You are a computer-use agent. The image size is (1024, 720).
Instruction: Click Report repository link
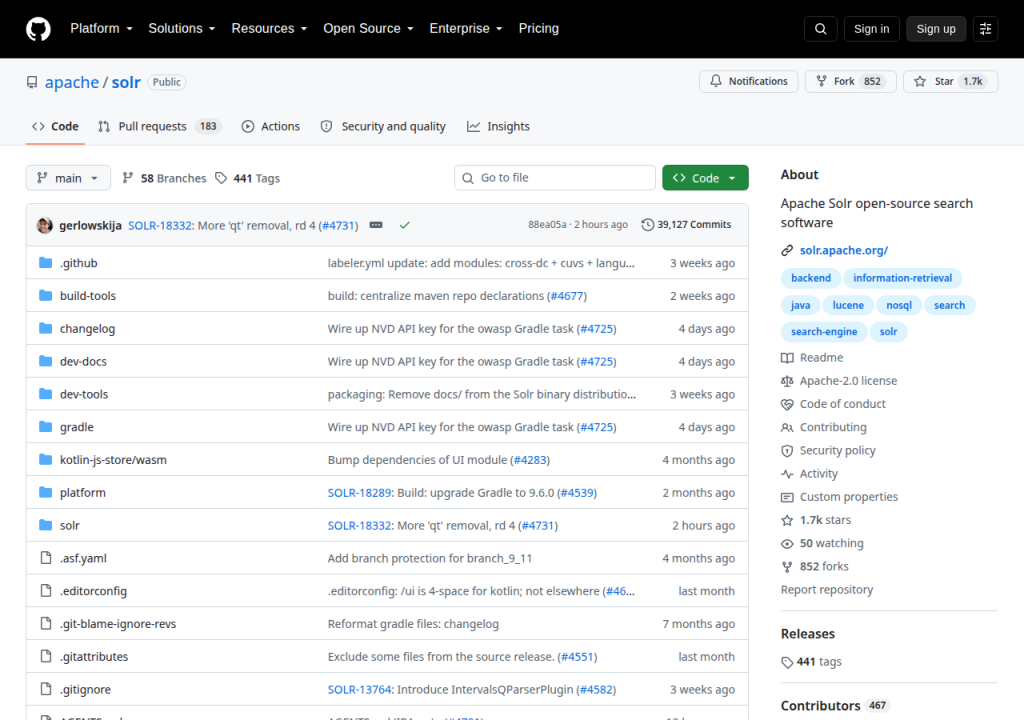tap(827, 590)
